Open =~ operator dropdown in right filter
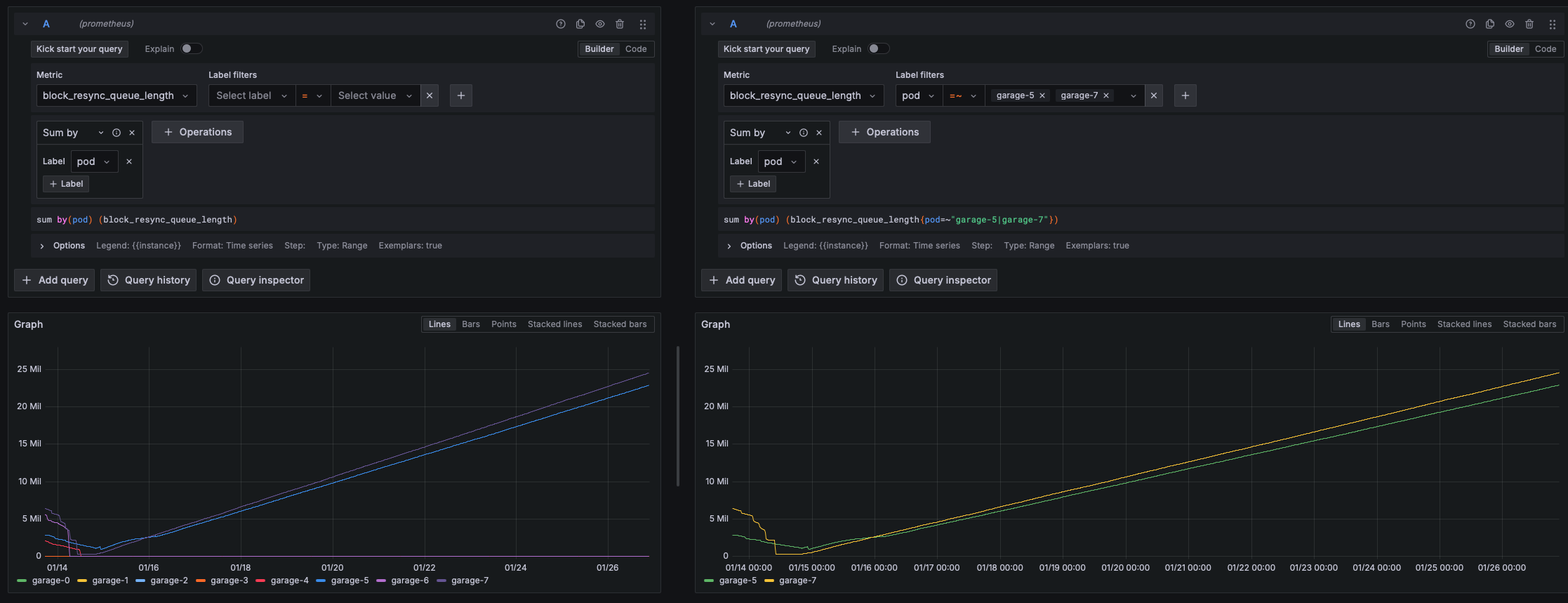This screenshot has height=603, width=1568. pyautogui.click(x=963, y=95)
